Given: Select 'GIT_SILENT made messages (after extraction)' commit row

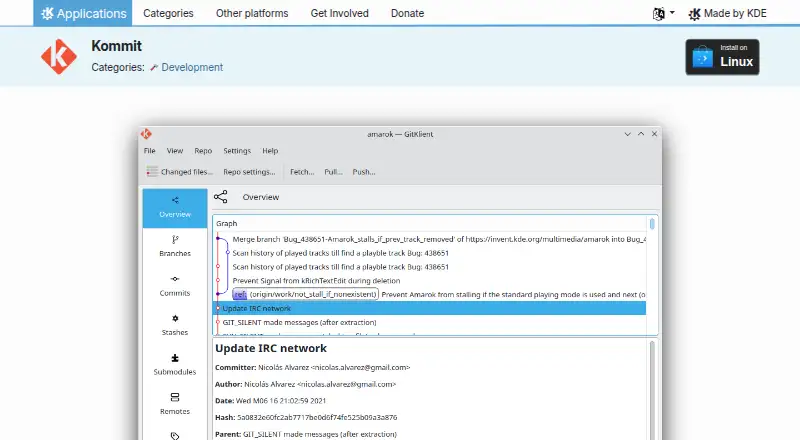Looking at the screenshot, I should (430, 322).
